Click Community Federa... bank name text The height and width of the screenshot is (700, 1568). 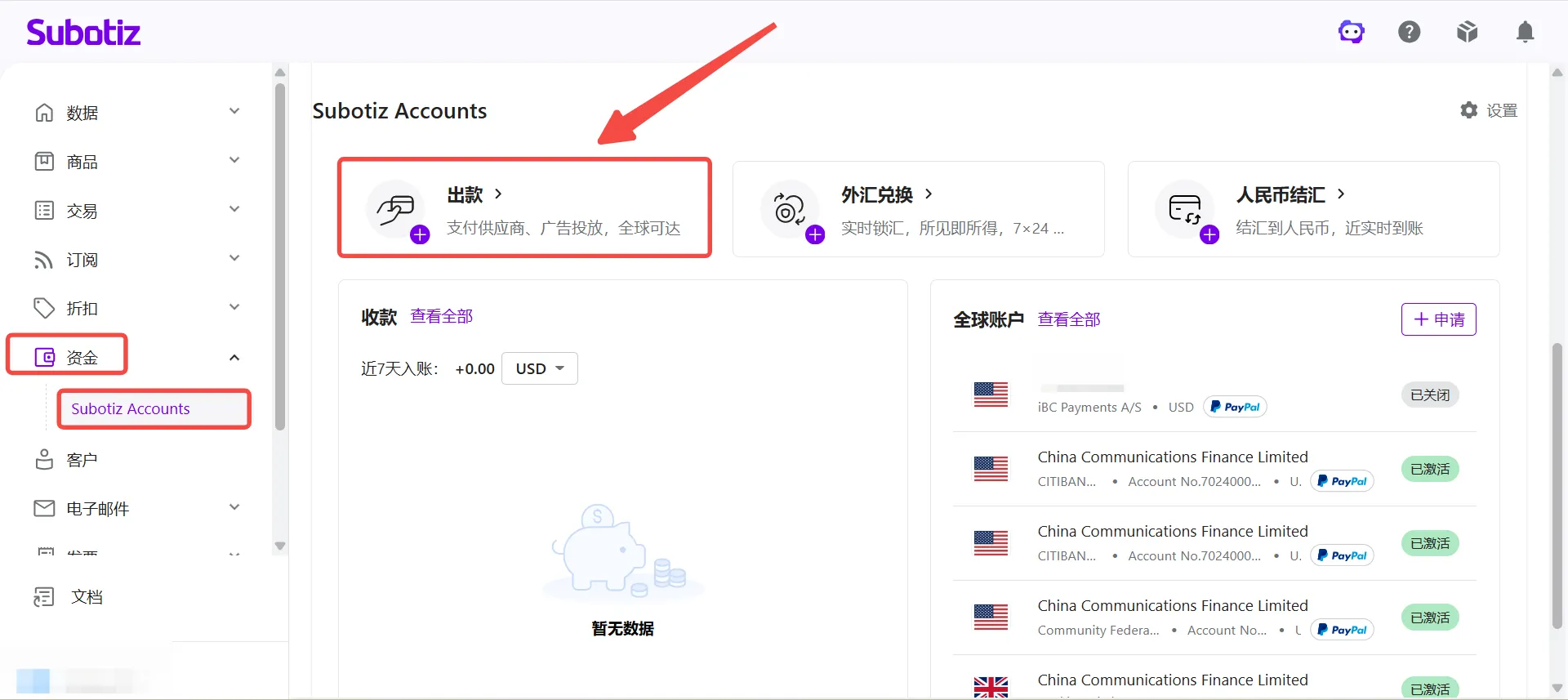1098,630
